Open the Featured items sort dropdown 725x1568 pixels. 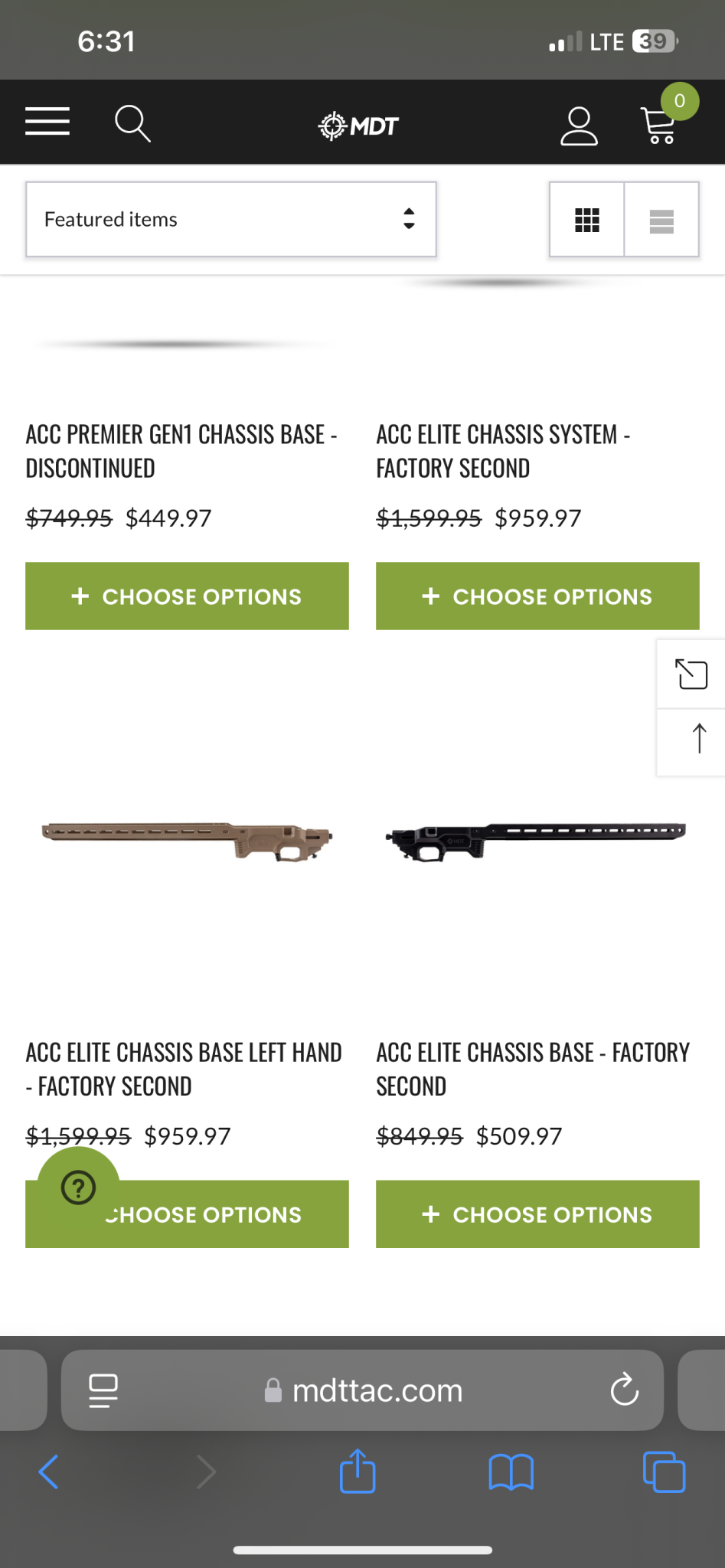click(x=230, y=220)
